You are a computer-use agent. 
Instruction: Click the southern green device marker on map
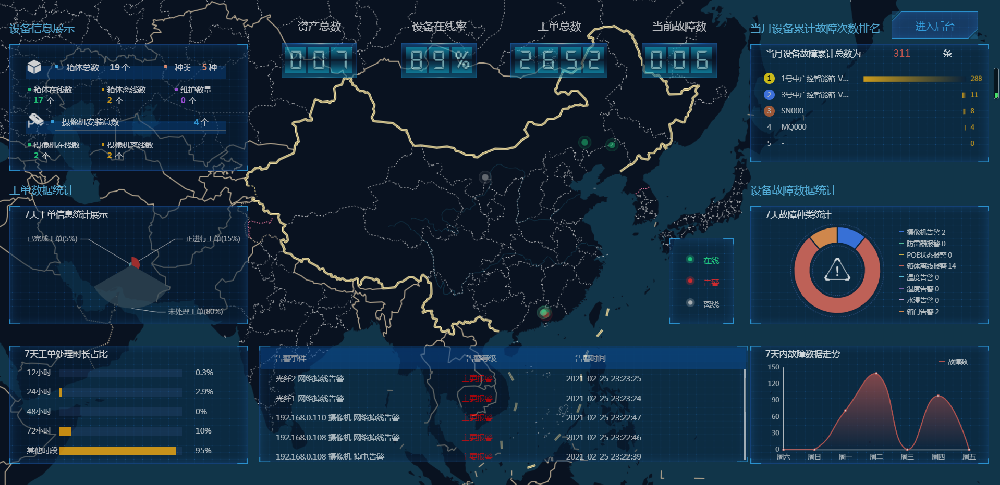click(x=543, y=313)
